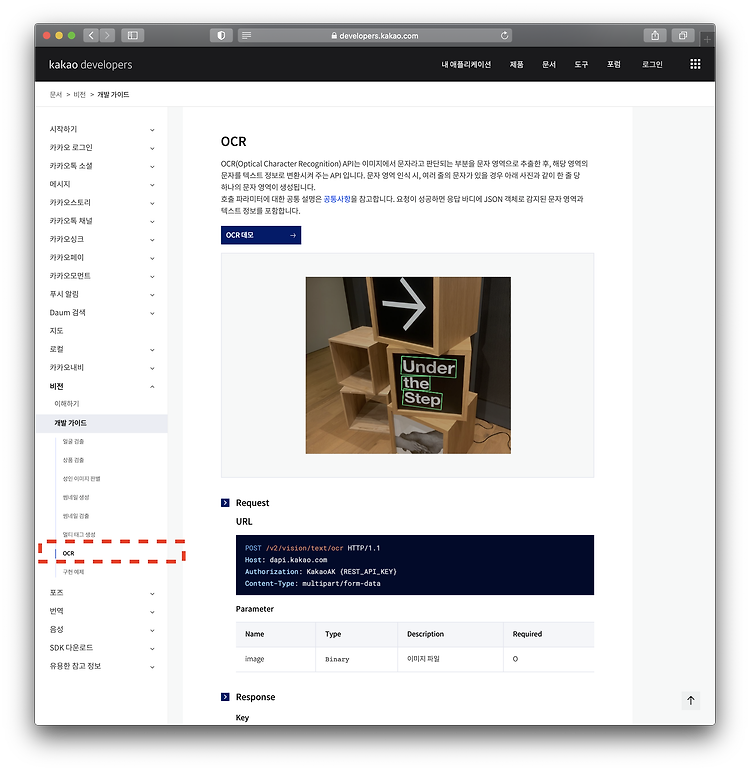This screenshot has height=771, width=750.
Task: Select the OCR entry in the sidebar sublist
Action: point(68,553)
